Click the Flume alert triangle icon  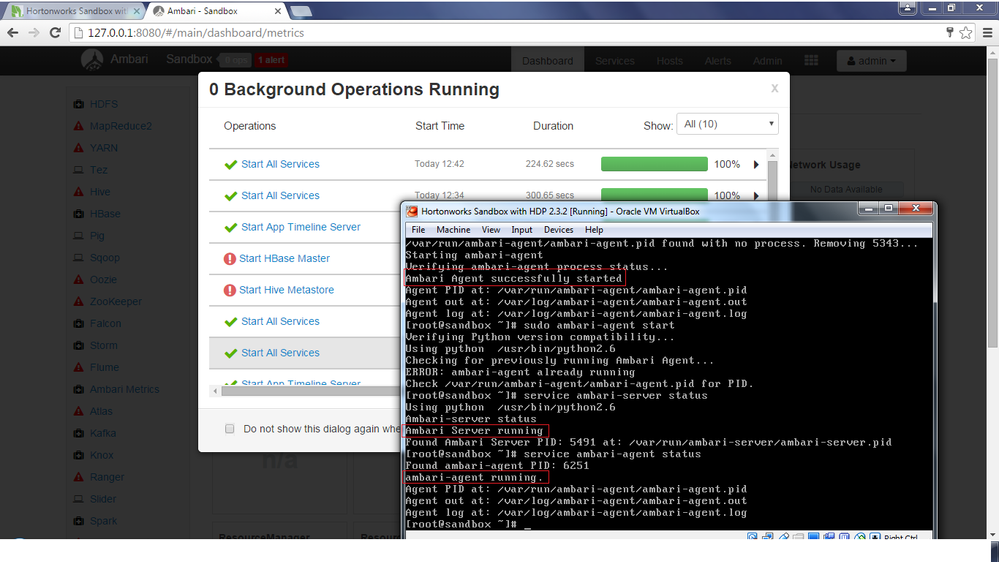click(x=78, y=368)
